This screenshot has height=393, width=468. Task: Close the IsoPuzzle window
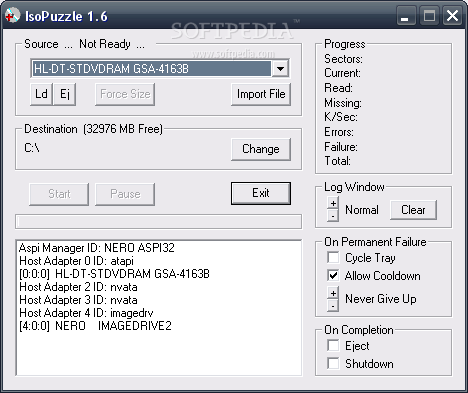click(452, 16)
